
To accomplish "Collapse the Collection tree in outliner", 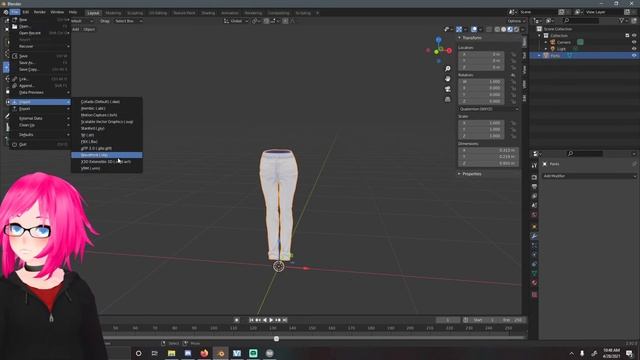I will pos(539,36).
